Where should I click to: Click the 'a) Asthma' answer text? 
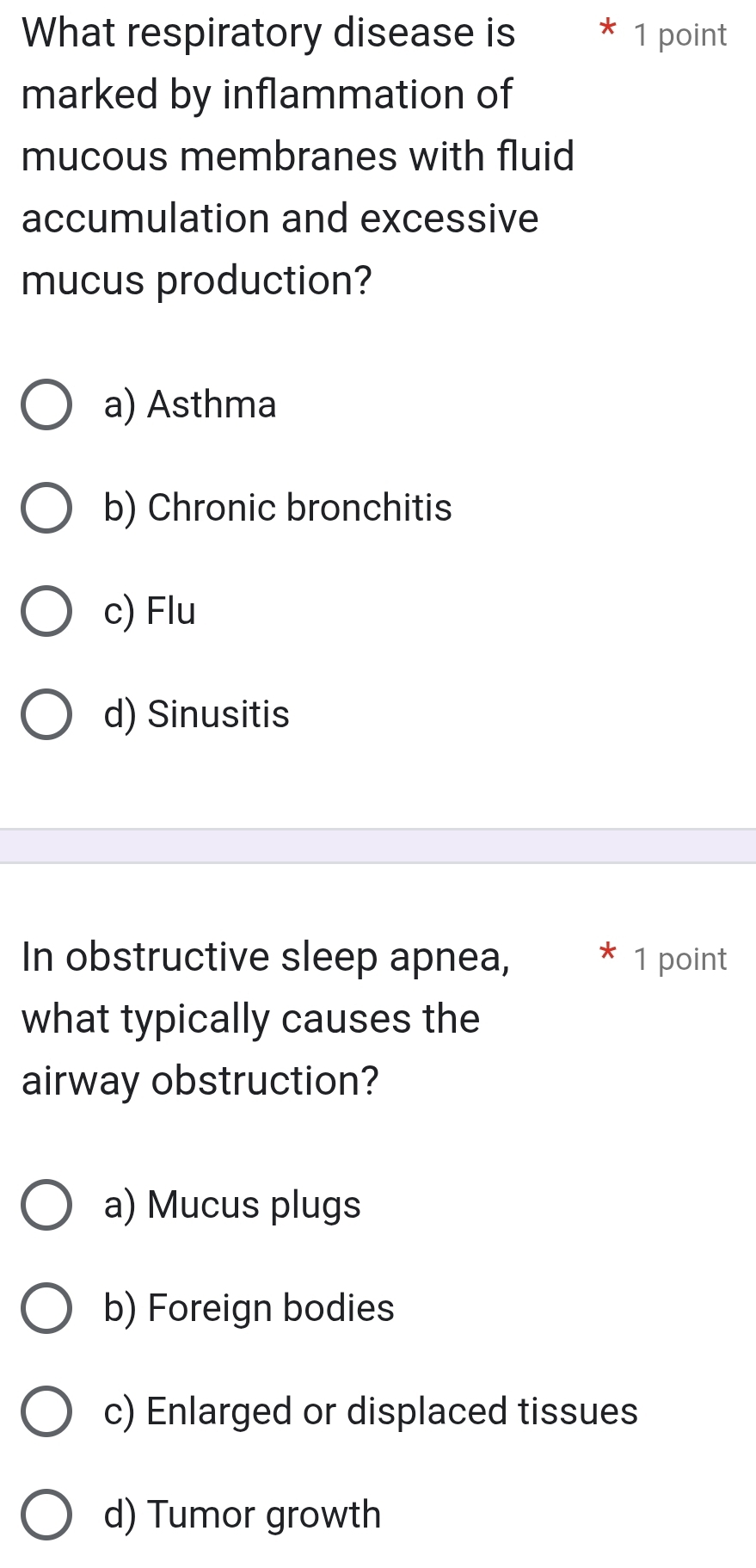click(x=190, y=404)
